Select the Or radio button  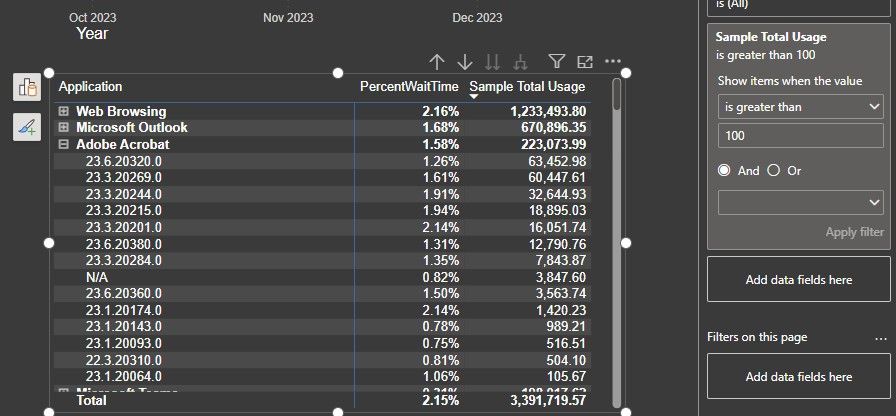pyautogui.click(x=773, y=170)
